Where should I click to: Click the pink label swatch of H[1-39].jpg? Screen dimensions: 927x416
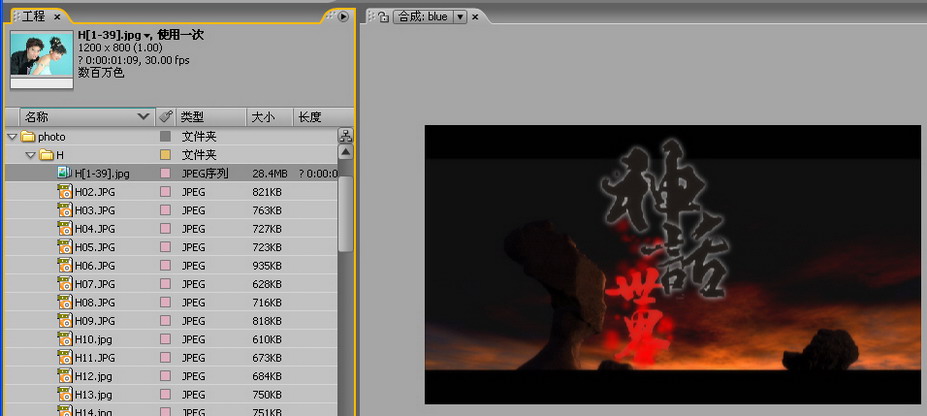[166, 174]
